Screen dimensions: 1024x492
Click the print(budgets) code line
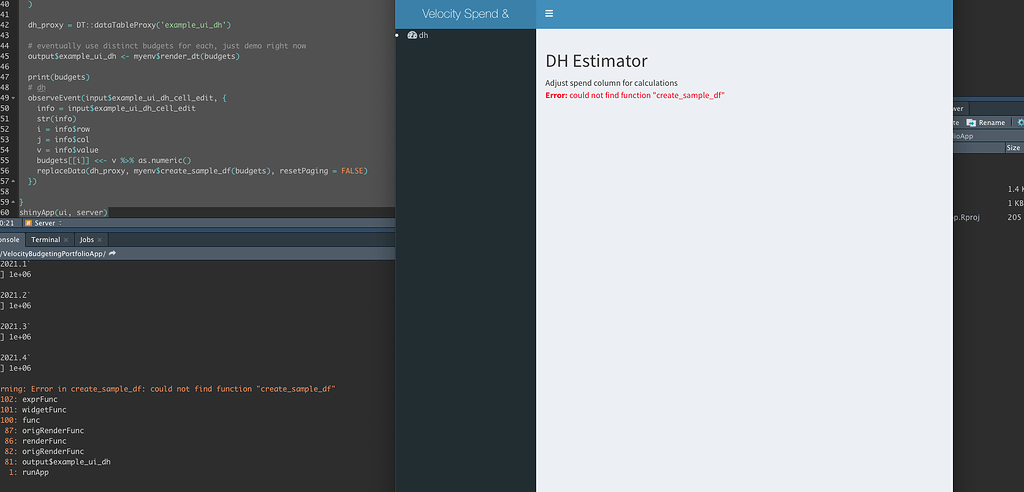[58, 77]
